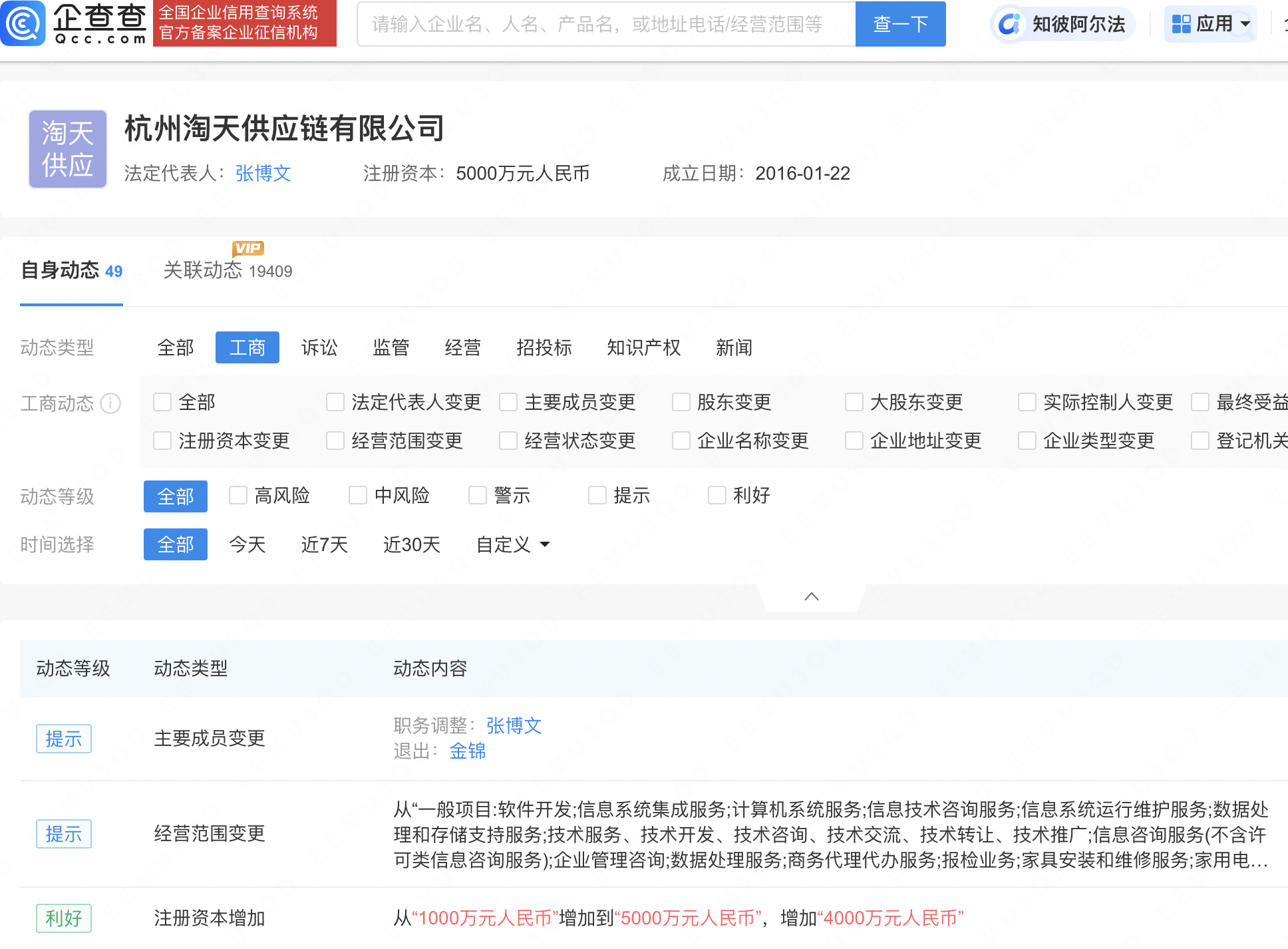1288x949 pixels.
Task: Tick the 高风险 level checkbox
Action: tap(238, 495)
